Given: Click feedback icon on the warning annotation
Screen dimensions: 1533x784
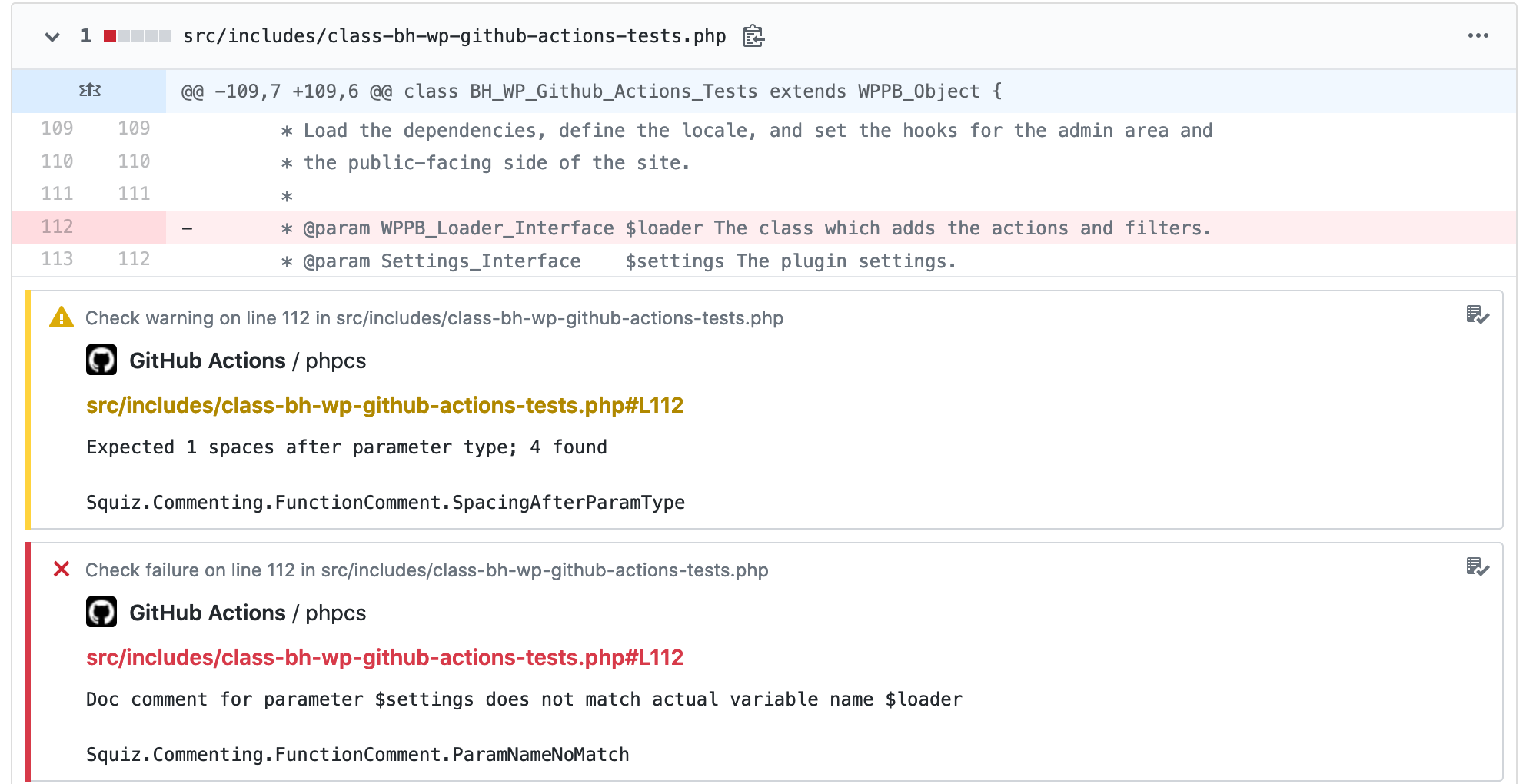Looking at the screenshot, I should point(1477,315).
